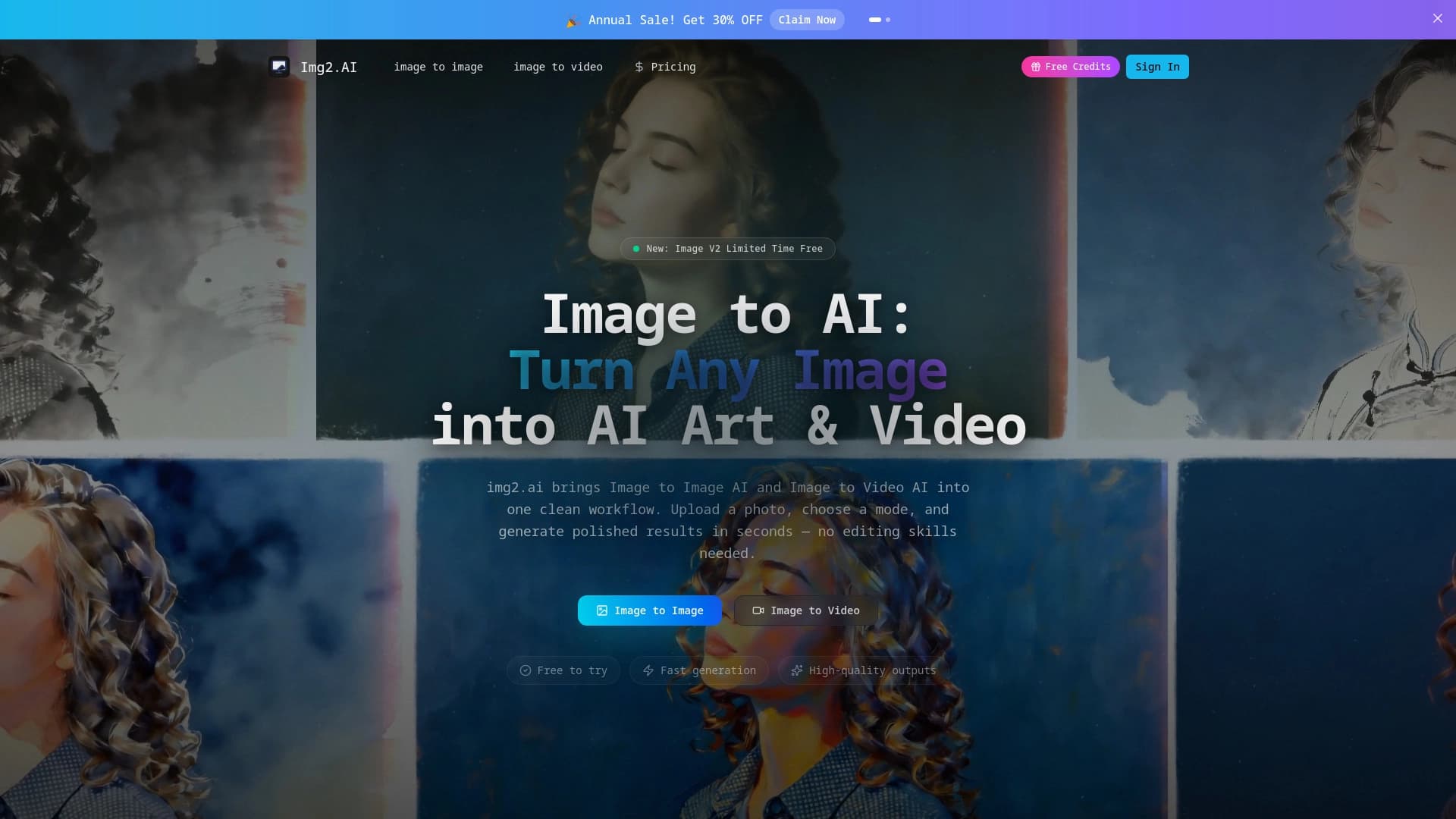Click the Turn Any Image gradient heading
This screenshot has height=819, width=1456.
(728, 371)
